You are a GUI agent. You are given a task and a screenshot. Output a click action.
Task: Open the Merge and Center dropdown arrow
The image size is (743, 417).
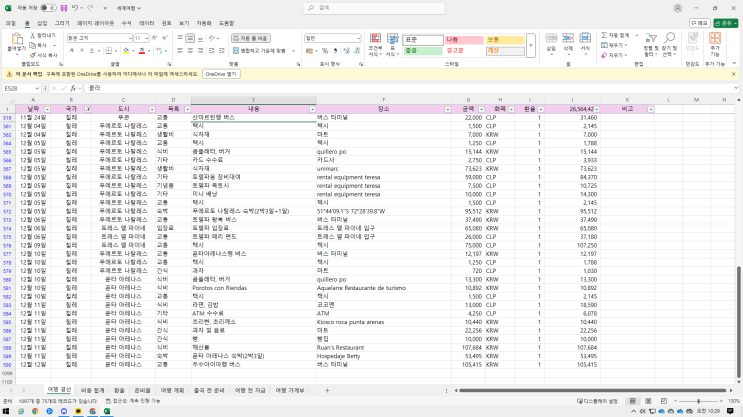293,51
